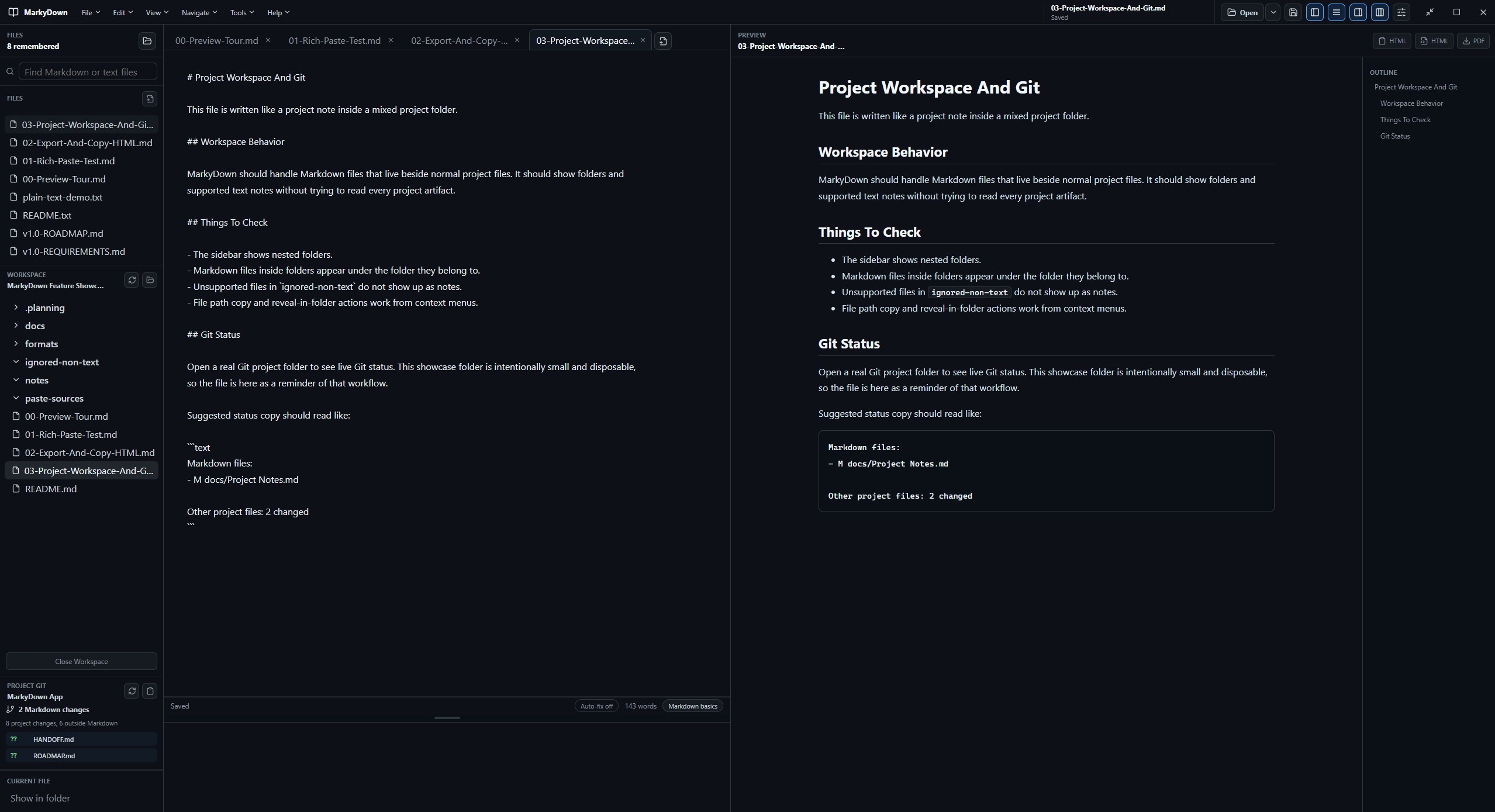Copy HTML to clipboard from preview header

(x=1392, y=41)
